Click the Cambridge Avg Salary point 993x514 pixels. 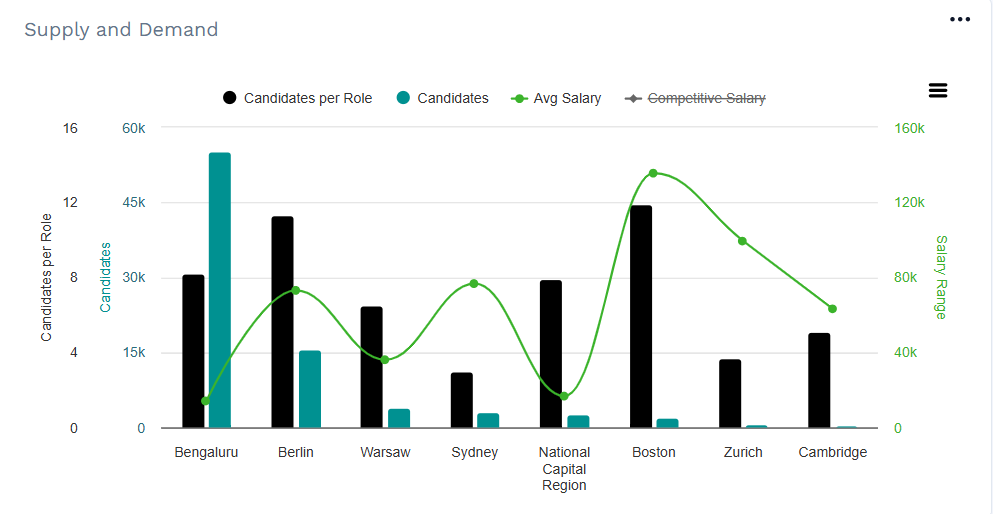coord(832,309)
